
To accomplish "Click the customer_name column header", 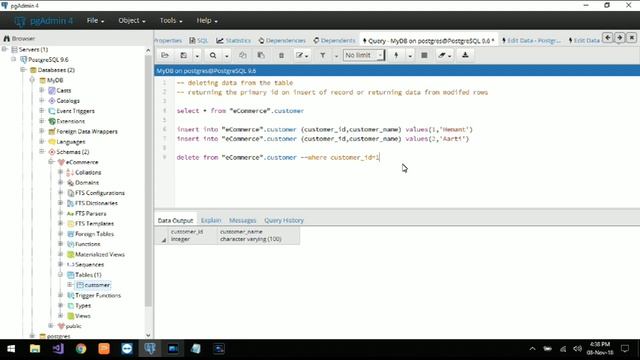I will coord(258,235).
